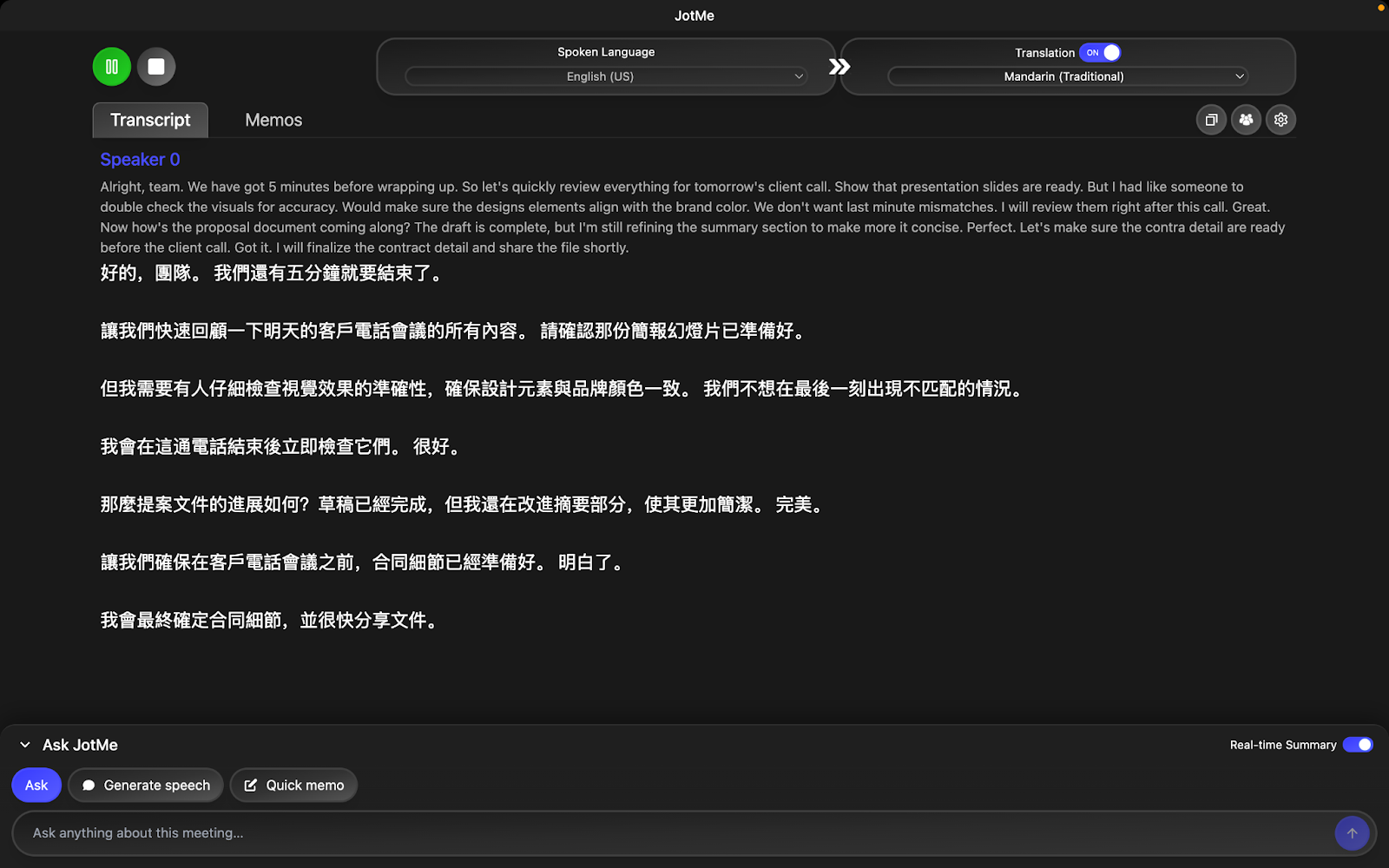
Task: Copy the transcript text
Action: (x=1211, y=120)
